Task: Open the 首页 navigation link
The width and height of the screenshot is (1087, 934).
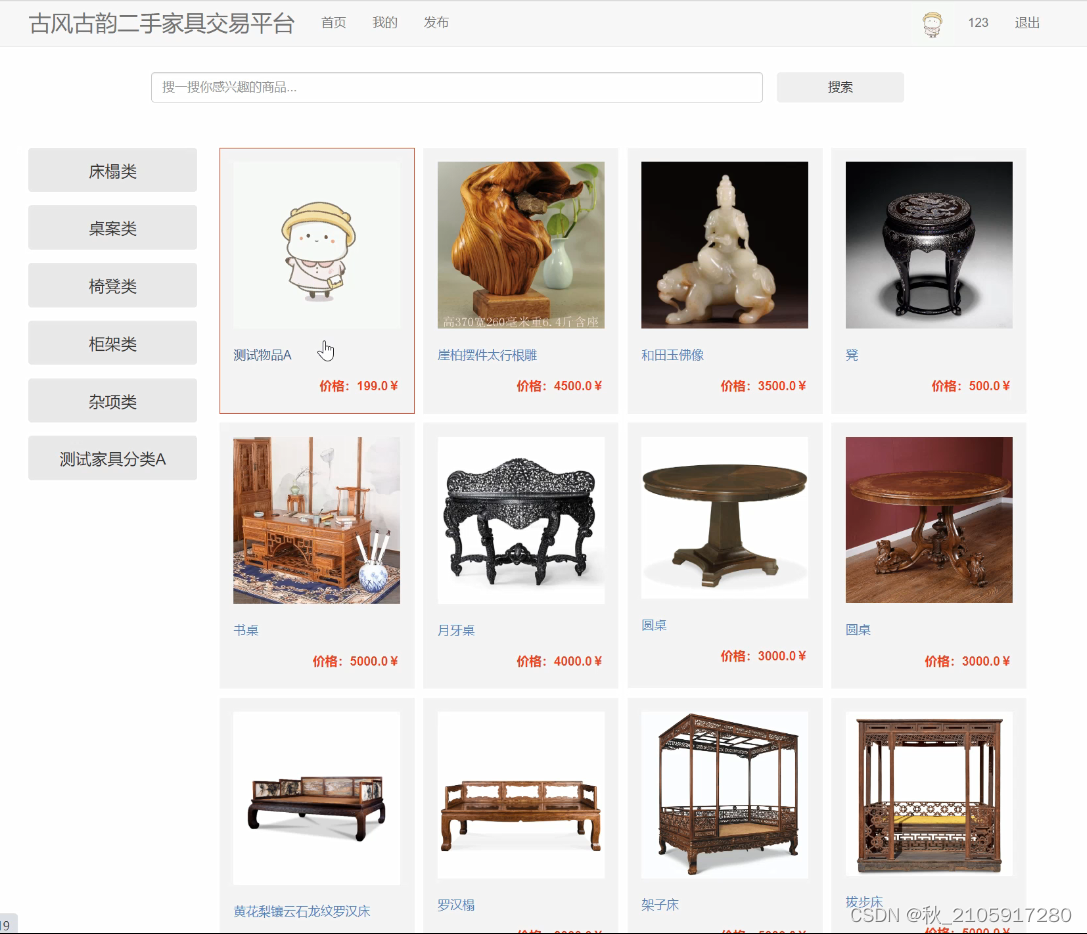Action: point(333,23)
